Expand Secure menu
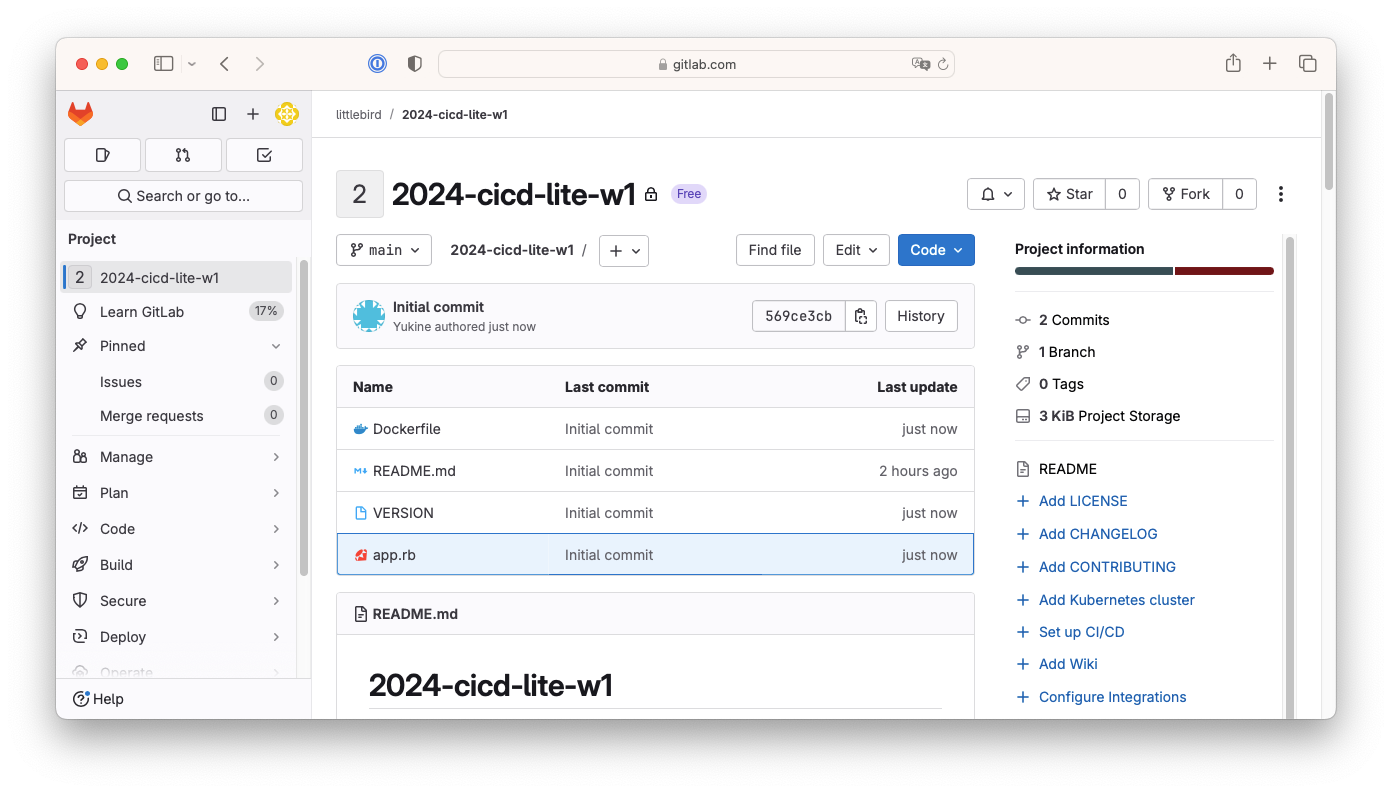1392x793 pixels. pyautogui.click(x=177, y=601)
